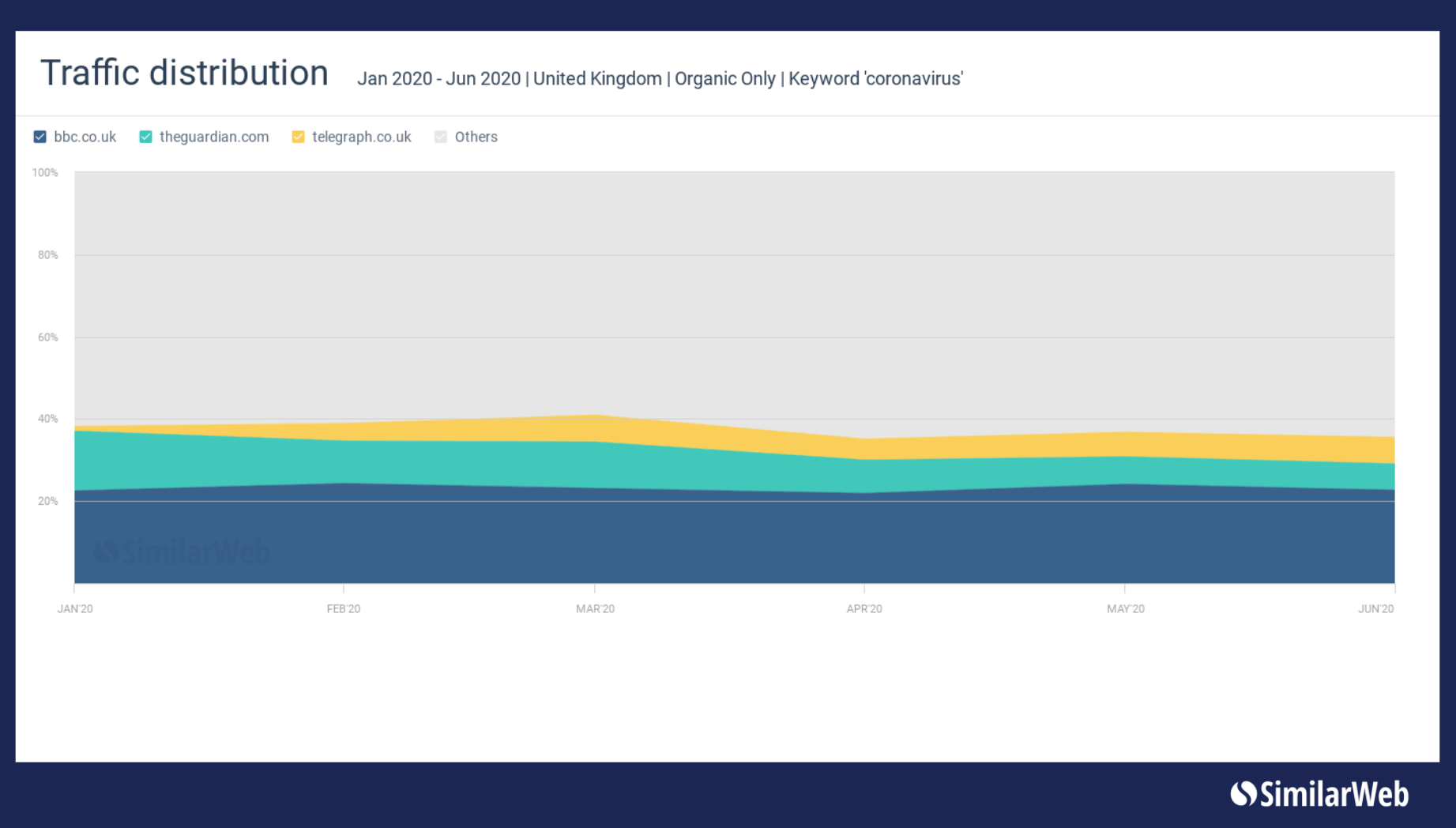
Task: Toggle the Others series checkbox
Action: pyautogui.click(x=441, y=137)
